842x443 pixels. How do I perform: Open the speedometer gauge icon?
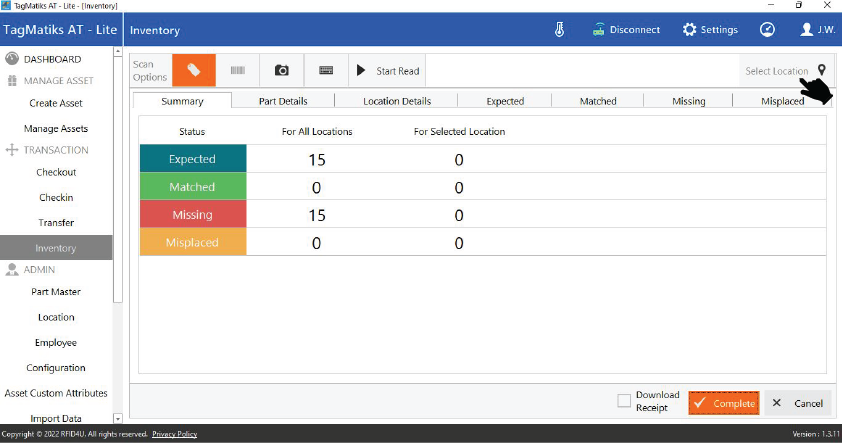tap(767, 30)
